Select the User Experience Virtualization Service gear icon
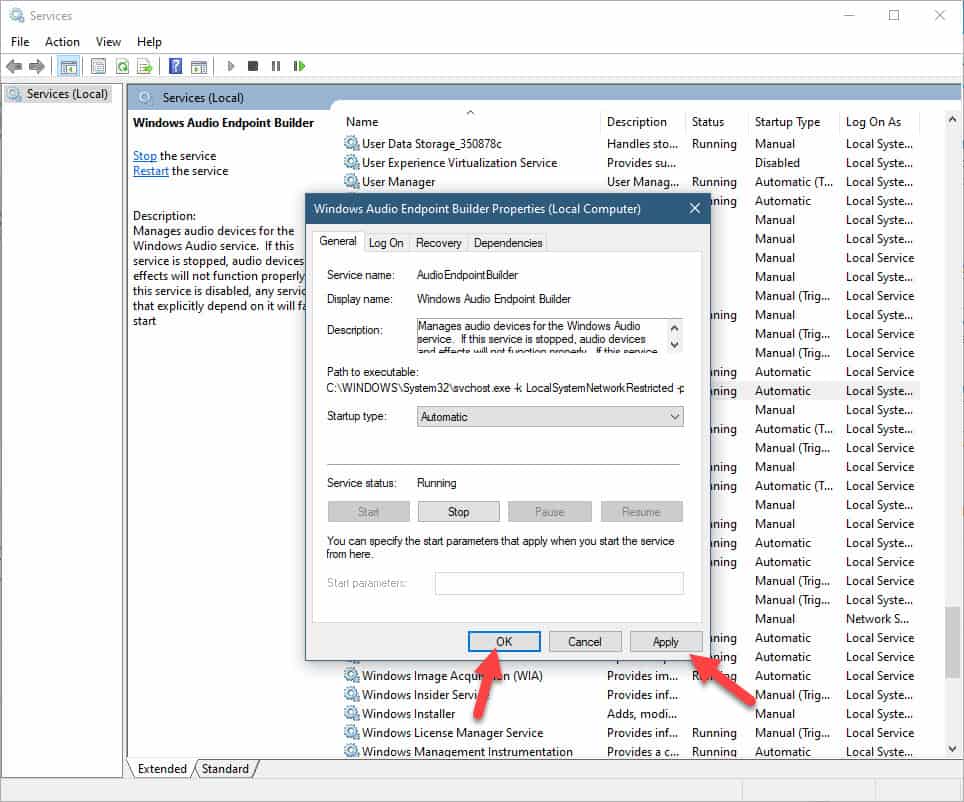Image resolution: width=964 pixels, height=802 pixels. 351,162
